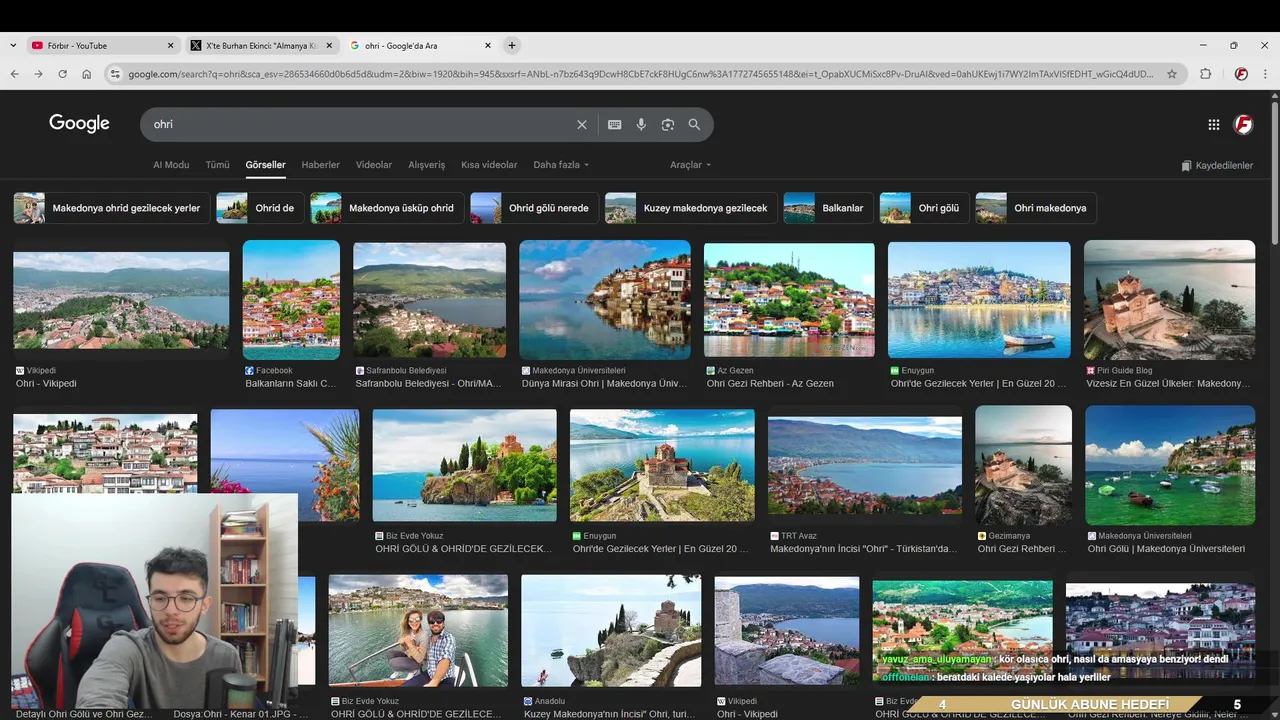
Task: Go back to previous page
Action: coord(14,74)
